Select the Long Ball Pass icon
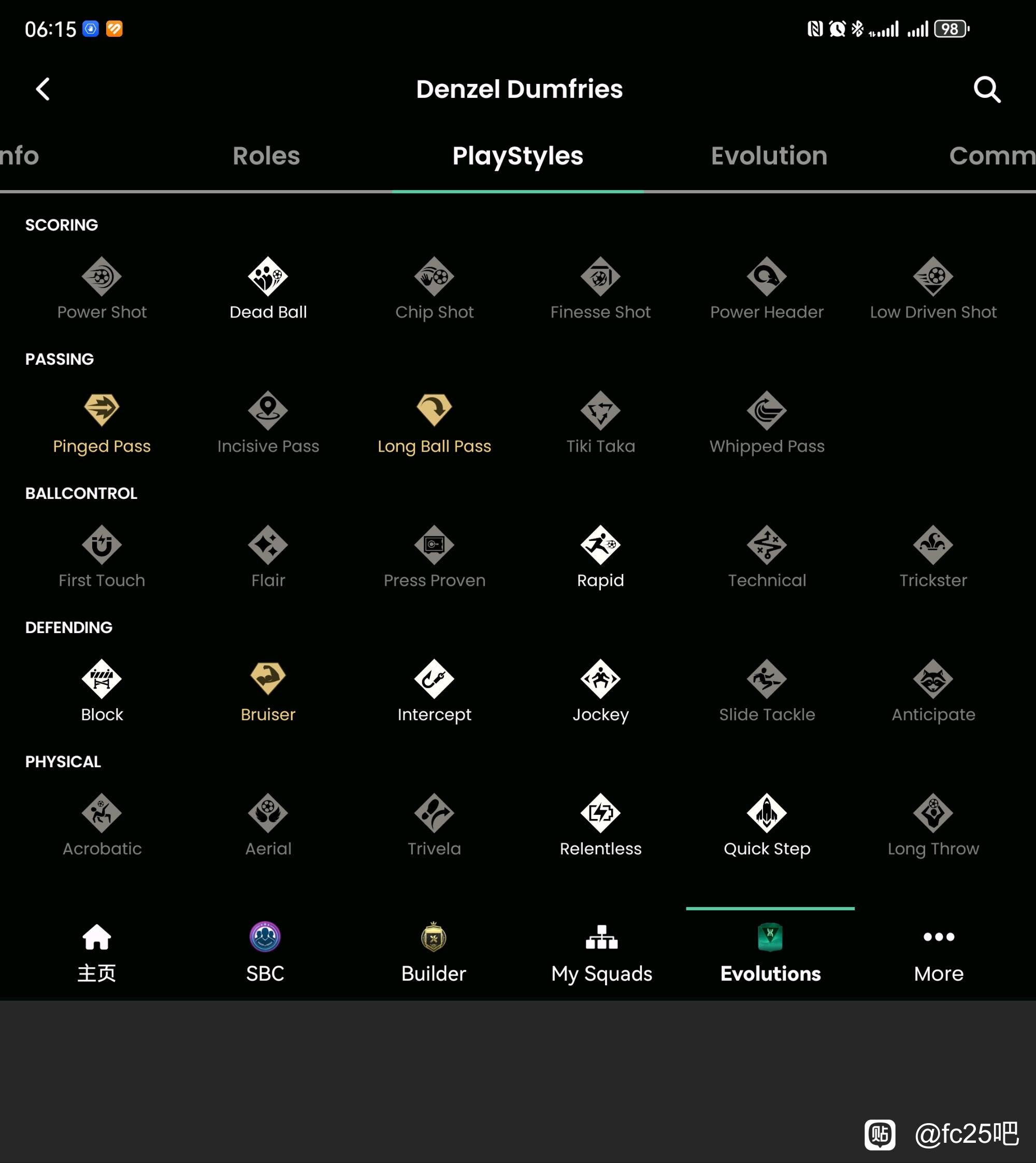Image resolution: width=1036 pixels, height=1163 pixels. pos(434,410)
